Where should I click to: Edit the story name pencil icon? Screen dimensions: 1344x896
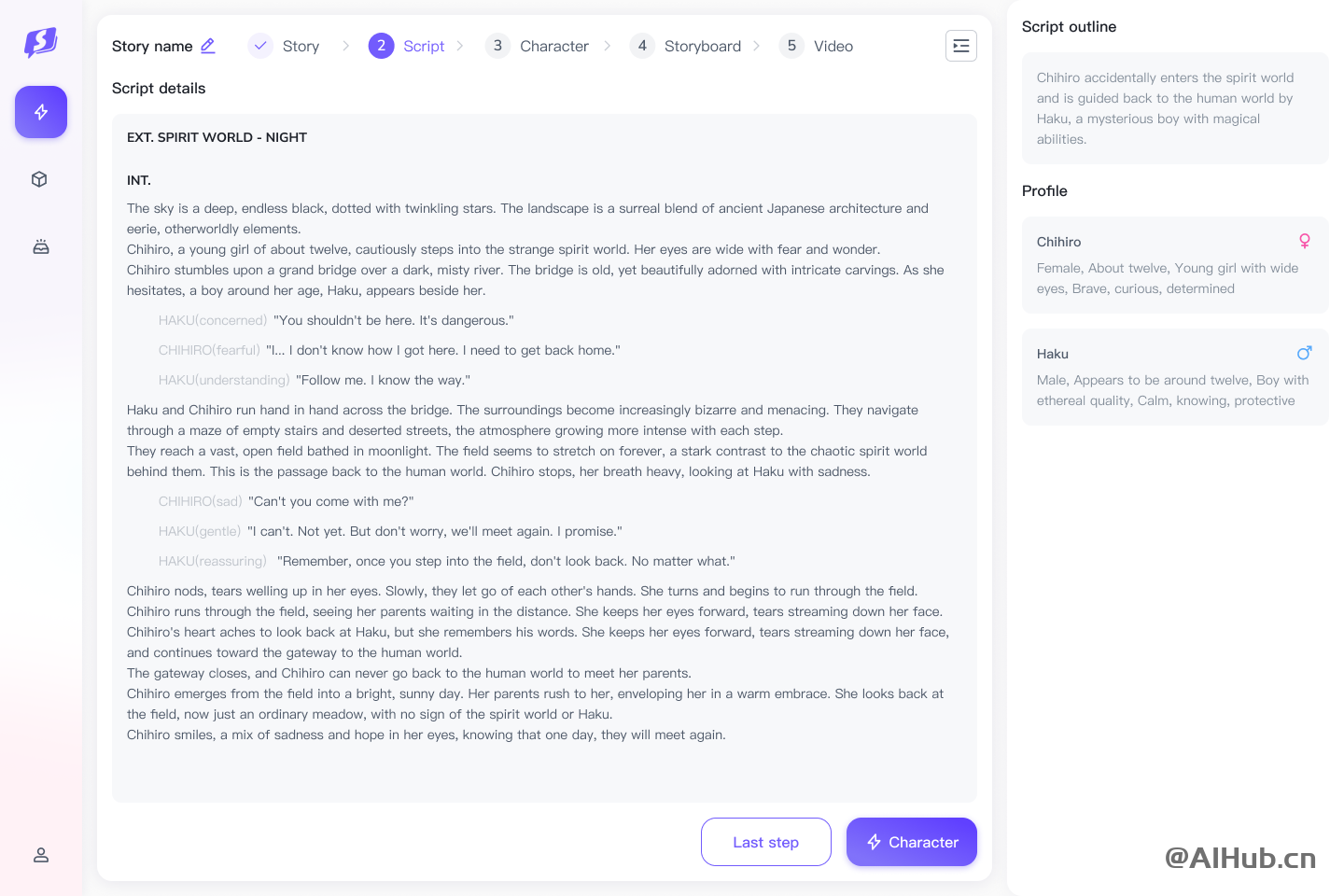click(x=207, y=46)
